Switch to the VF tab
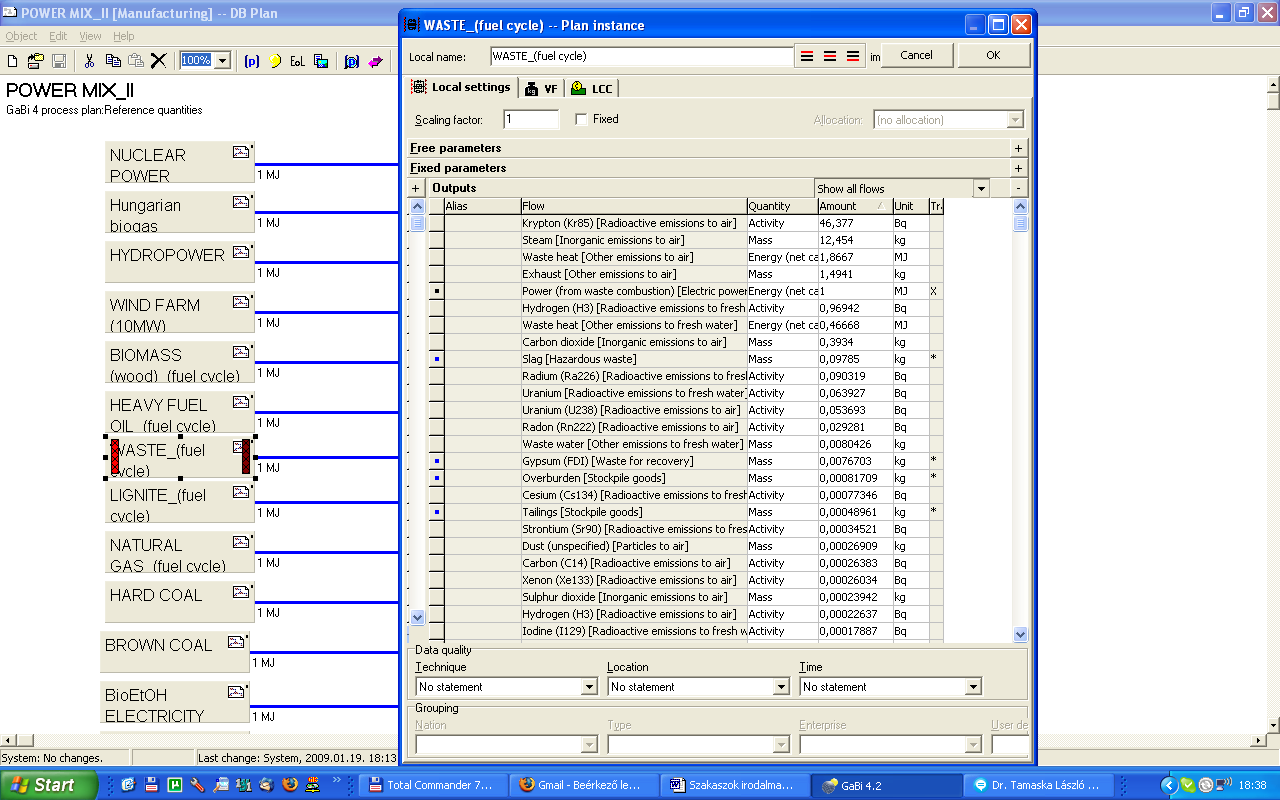Screen dimensions: 1280x800 (541, 89)
